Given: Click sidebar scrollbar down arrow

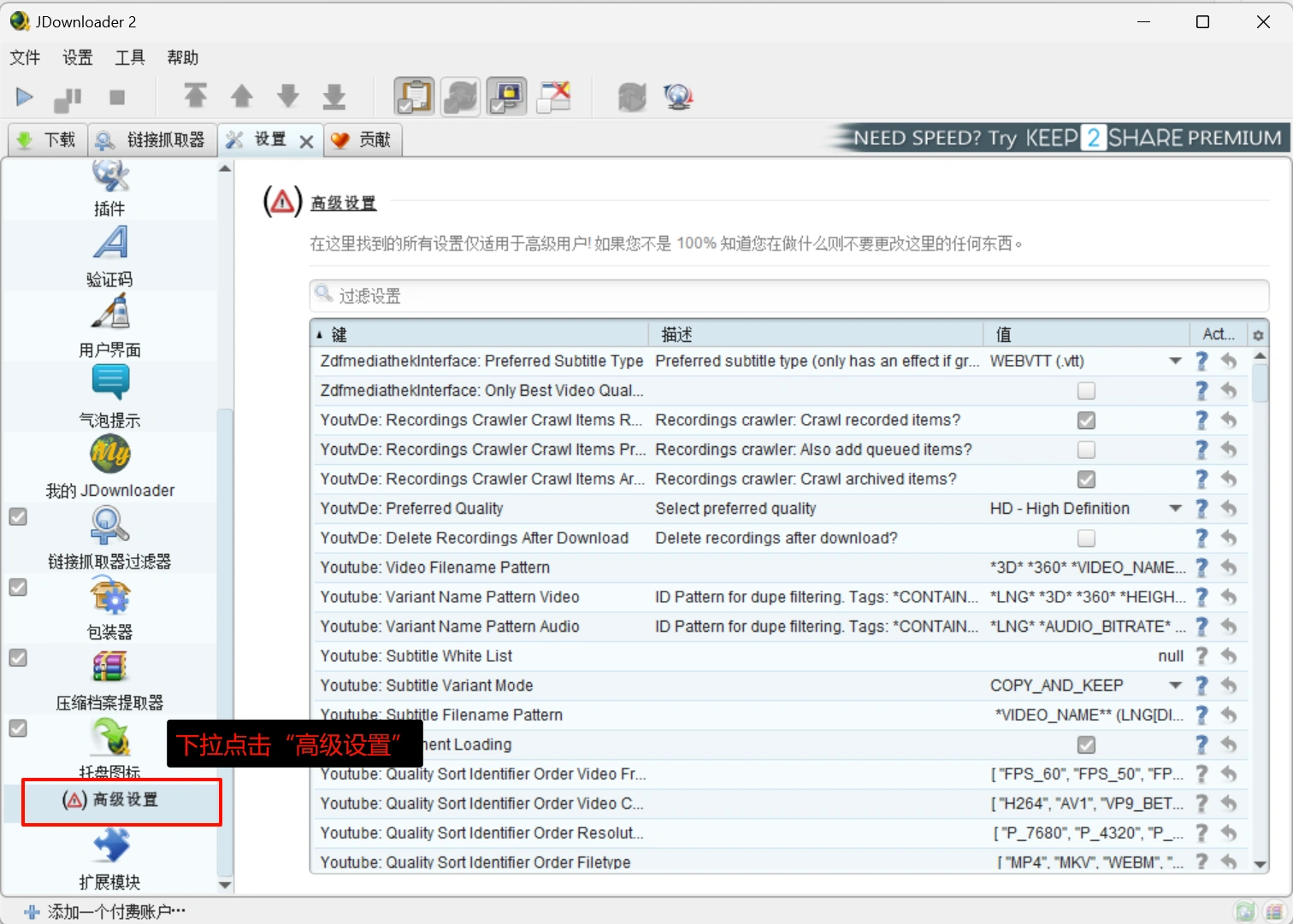Looking at the screenshot, I should tap(225, 885).
